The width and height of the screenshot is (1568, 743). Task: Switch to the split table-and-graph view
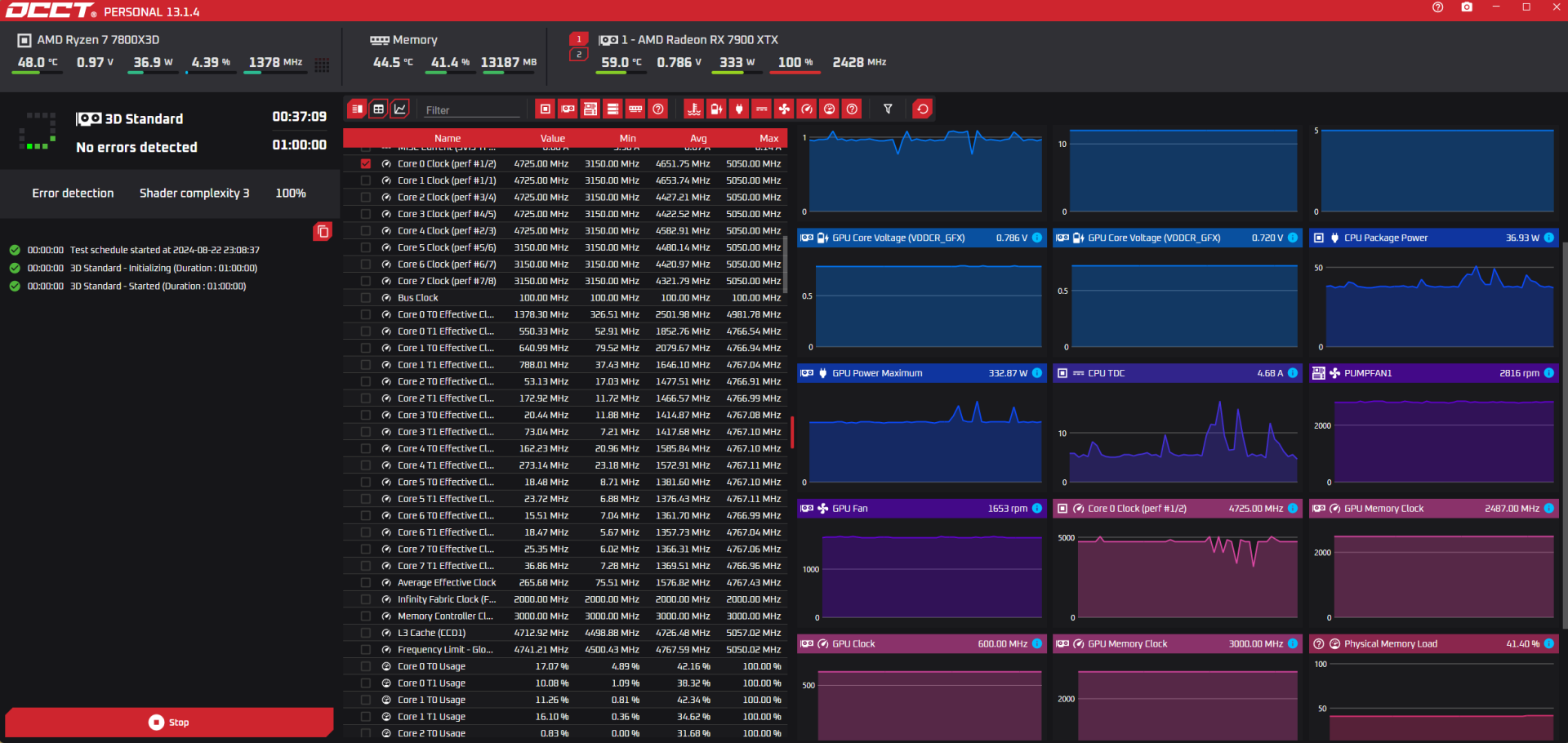(x=357, y=109)
